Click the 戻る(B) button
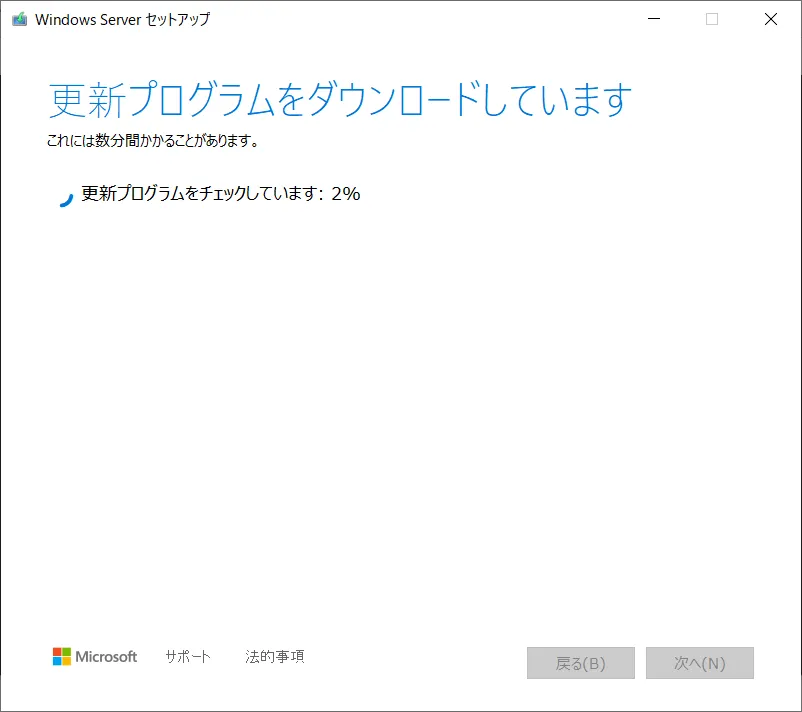 tap(581, 663)
